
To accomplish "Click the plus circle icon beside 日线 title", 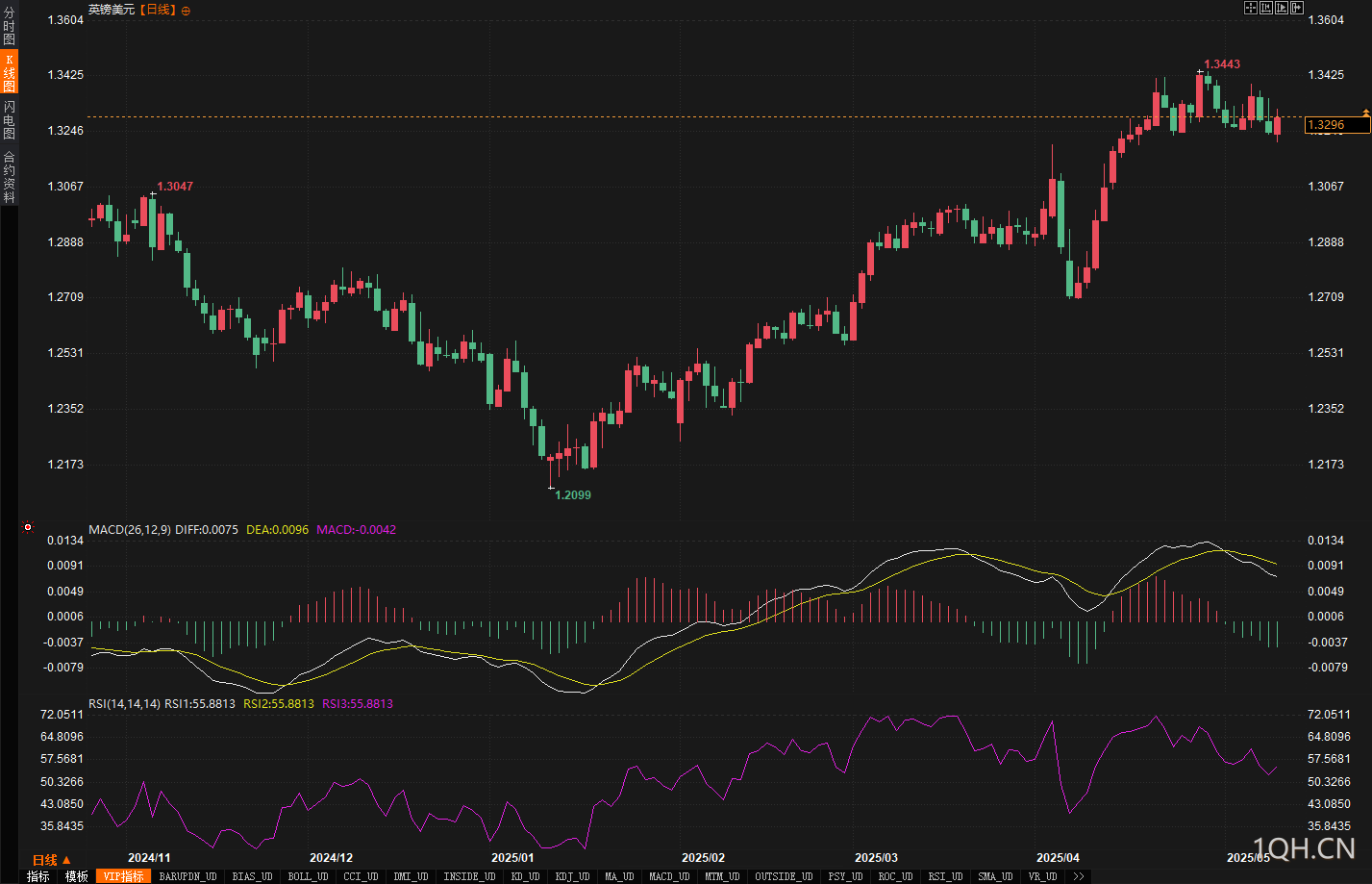I will click(x=186, y=10).
